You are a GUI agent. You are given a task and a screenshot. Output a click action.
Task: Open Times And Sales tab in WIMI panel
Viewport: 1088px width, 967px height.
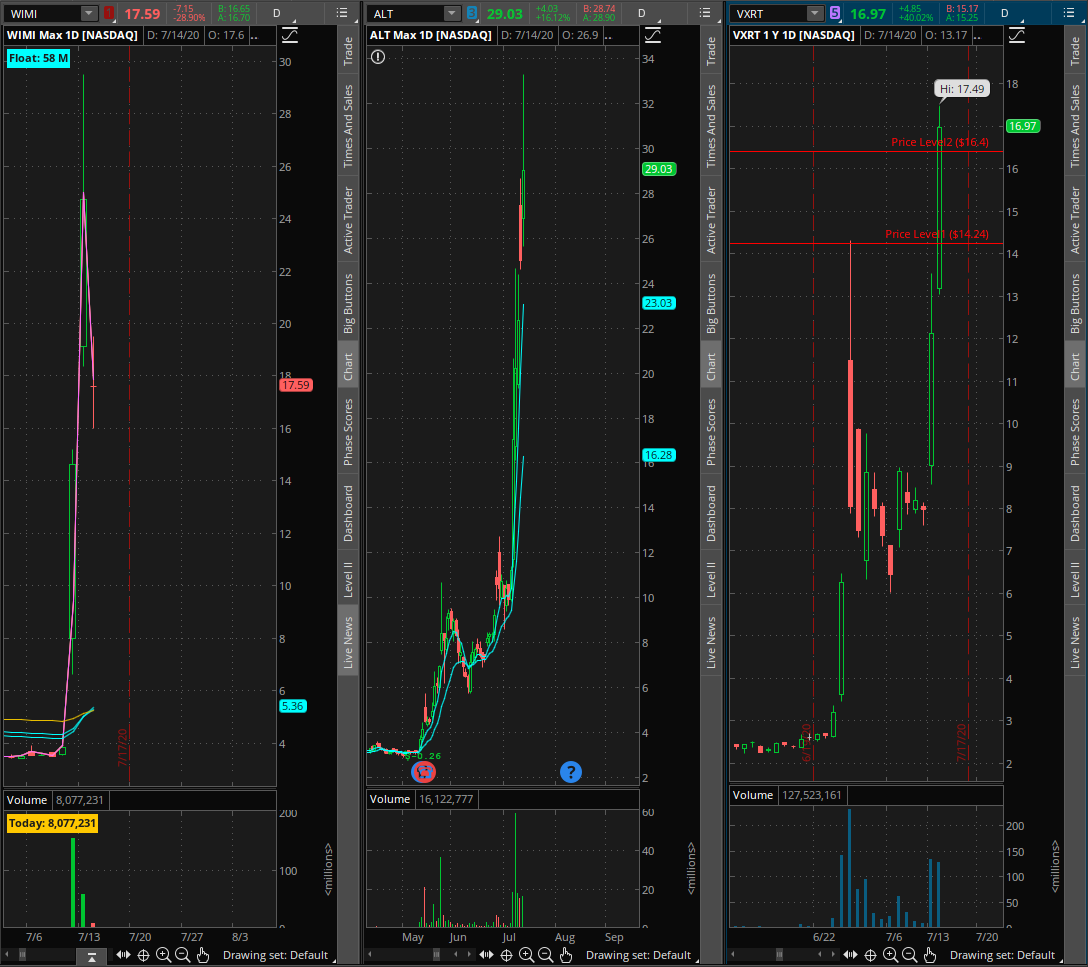tap(348, 126)
